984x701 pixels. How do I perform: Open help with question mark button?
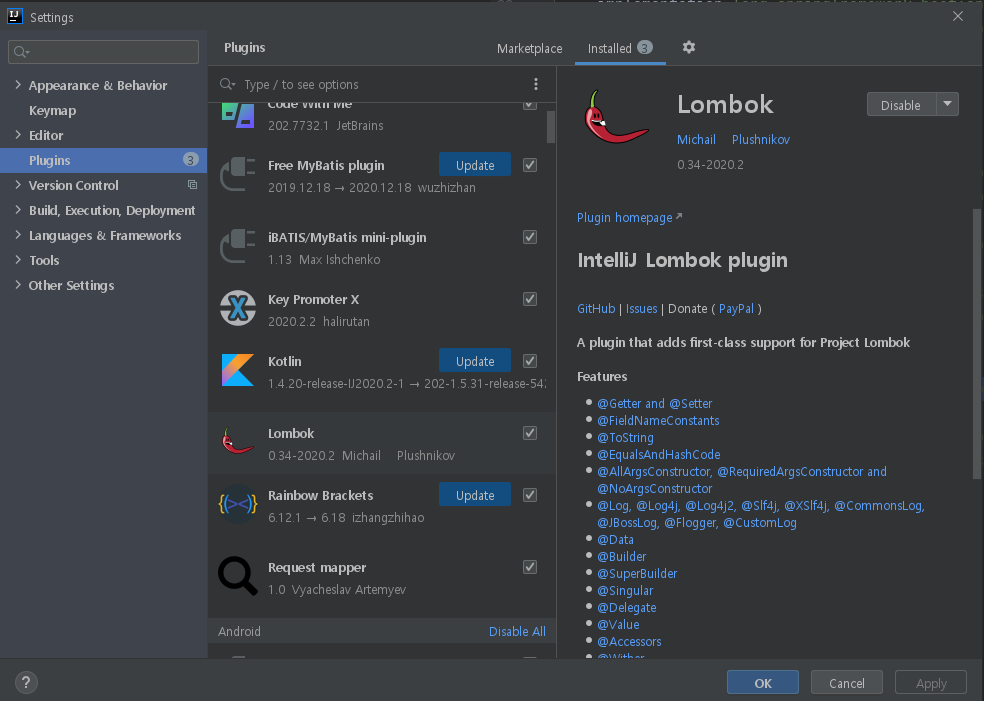[26, 682]
